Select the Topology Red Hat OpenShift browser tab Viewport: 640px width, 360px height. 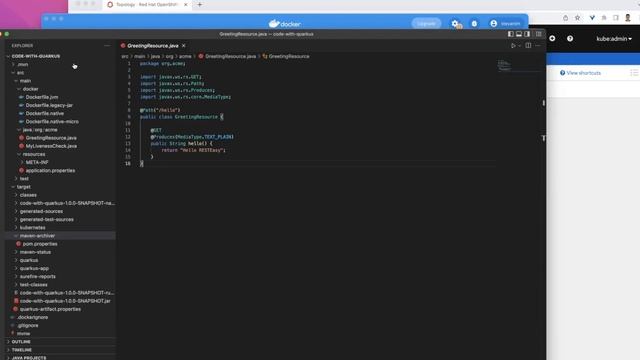click(147, 4)
